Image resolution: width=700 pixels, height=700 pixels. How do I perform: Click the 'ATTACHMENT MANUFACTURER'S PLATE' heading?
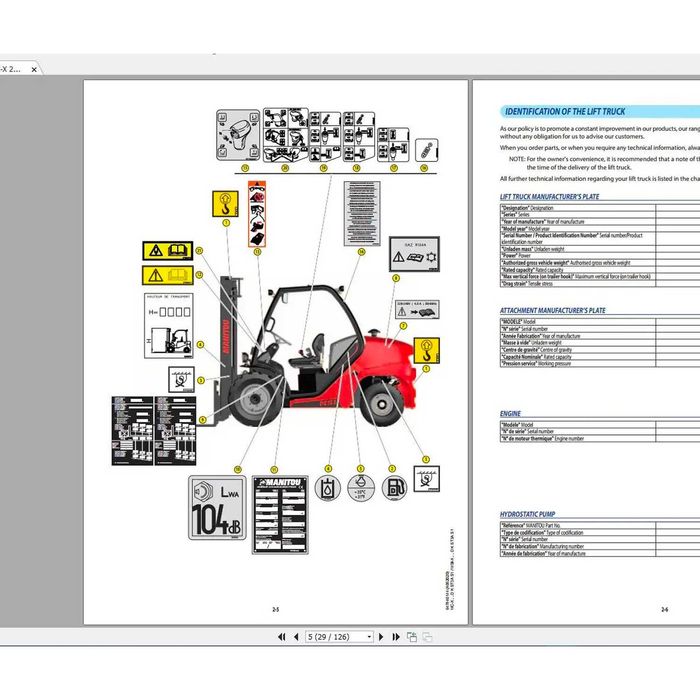click(x=553, y=310)
